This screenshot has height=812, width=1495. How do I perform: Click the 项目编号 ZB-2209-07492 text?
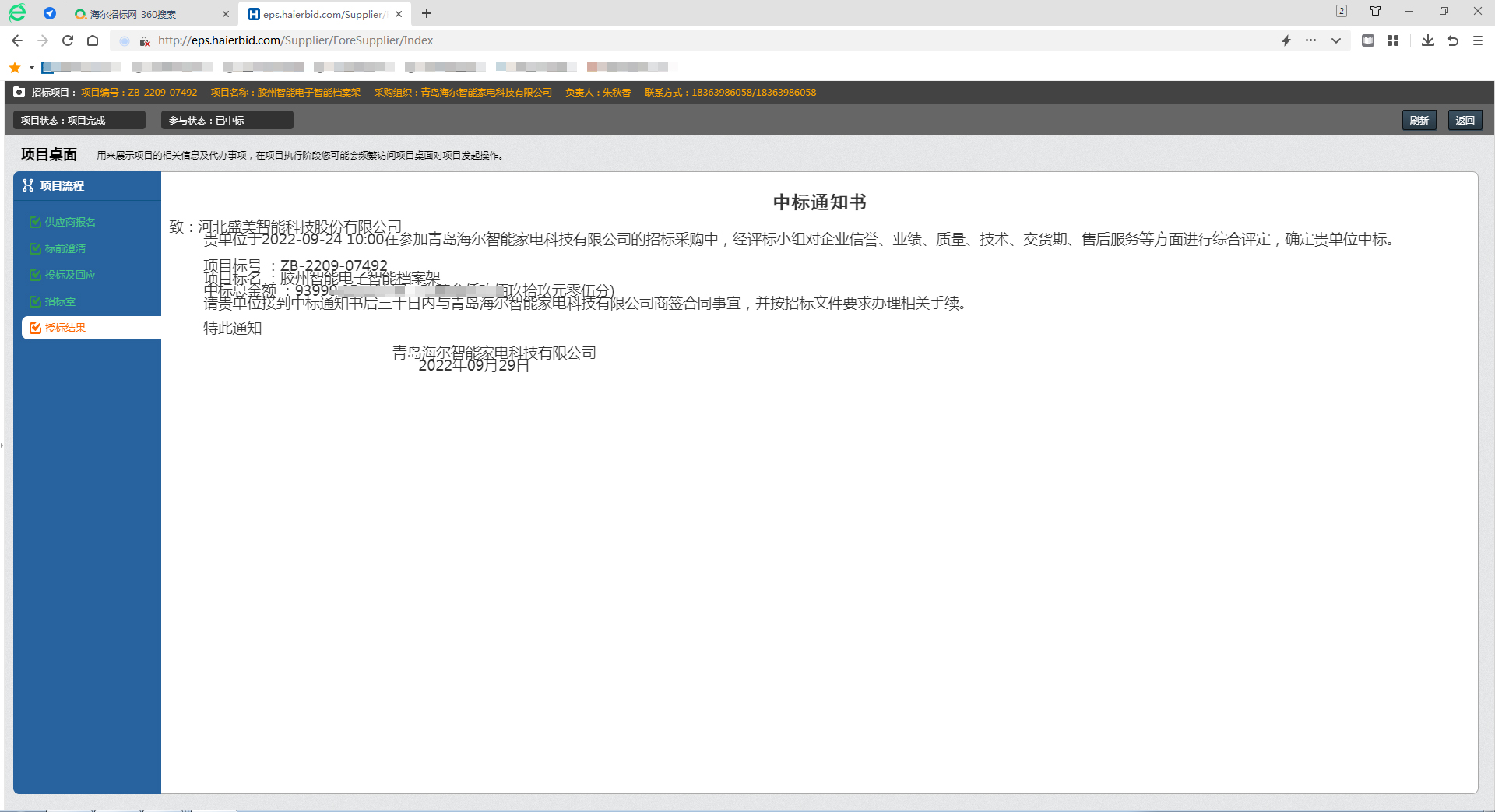coord(139,92)
